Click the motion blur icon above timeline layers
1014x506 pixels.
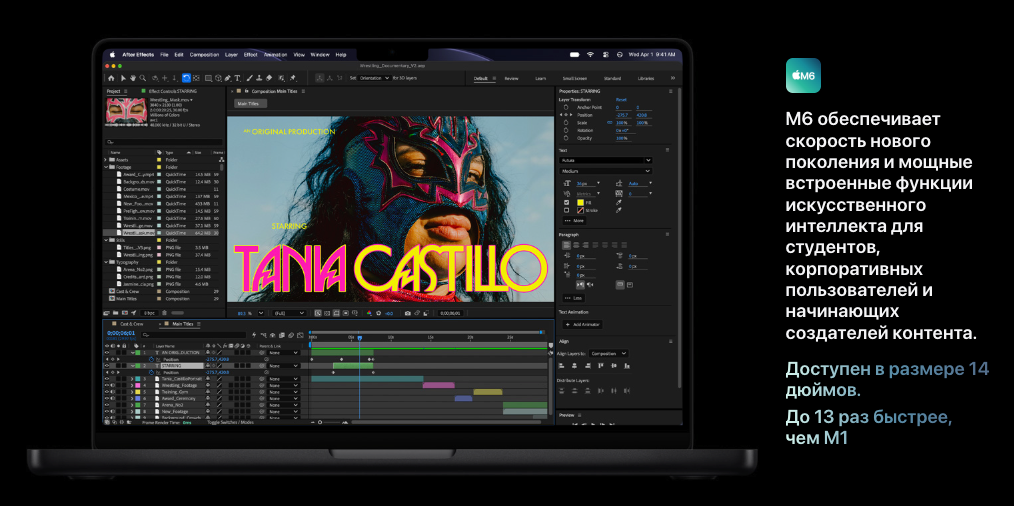(291, 335)
